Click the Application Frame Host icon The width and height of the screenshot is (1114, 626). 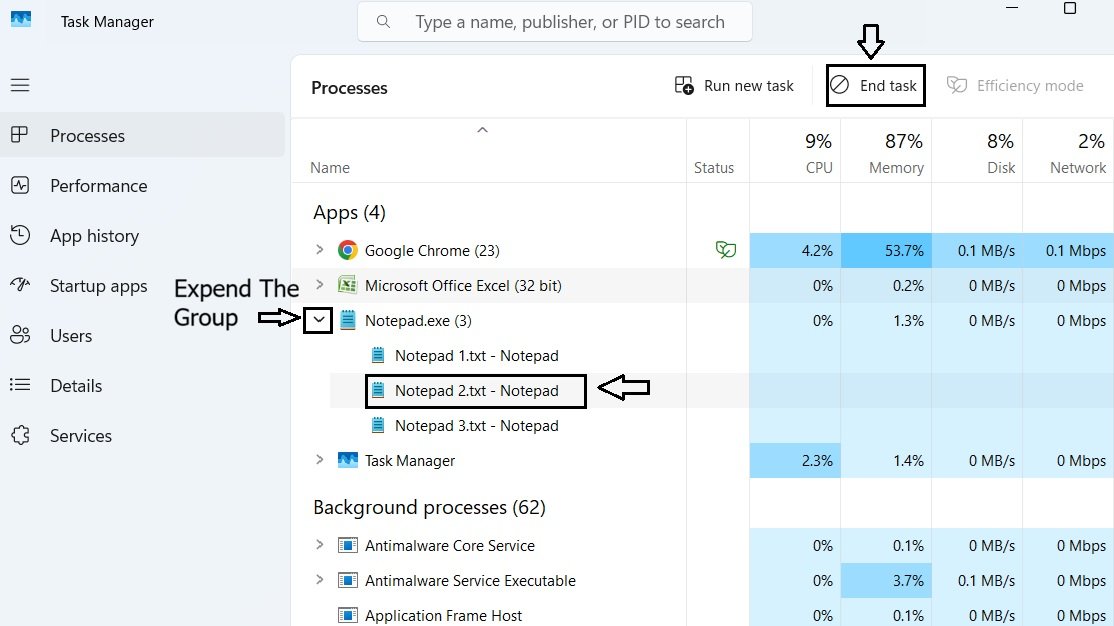tap(347, 615)
